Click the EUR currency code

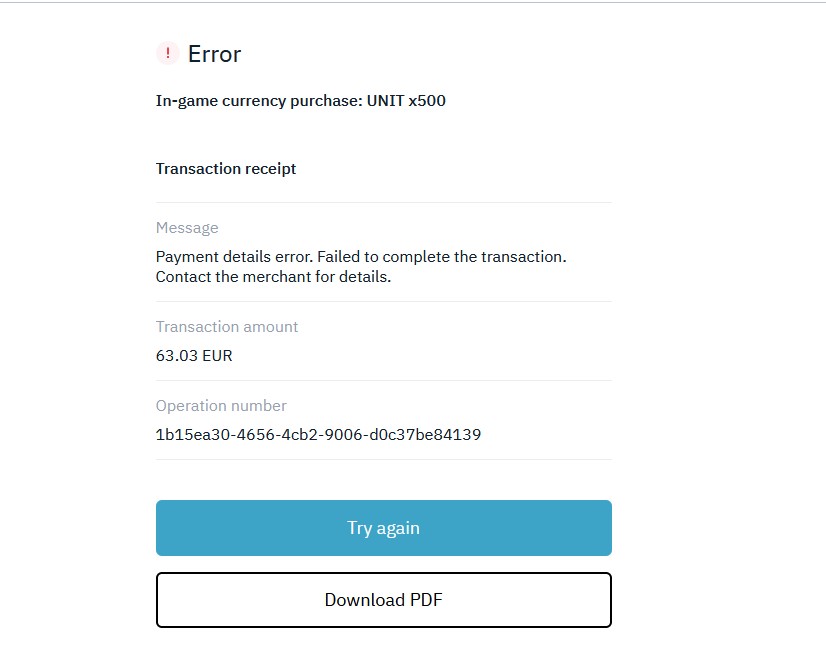tap(217, 356)
